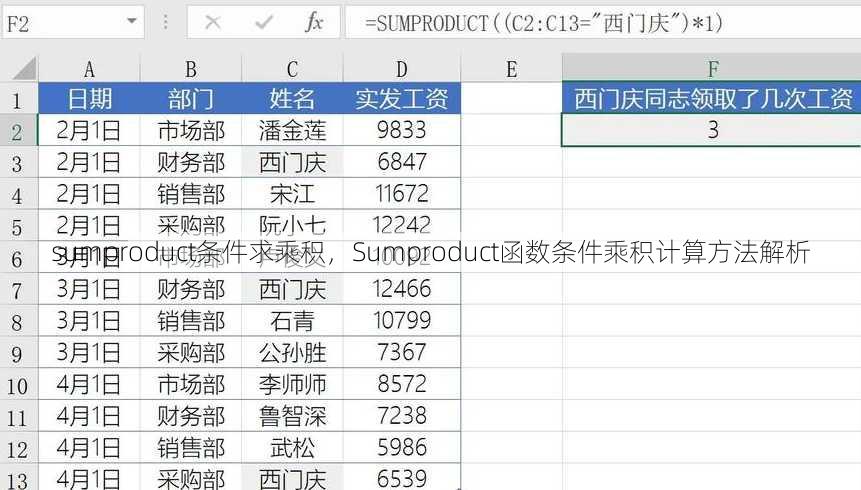Select column A header

(x=89, y=69)
